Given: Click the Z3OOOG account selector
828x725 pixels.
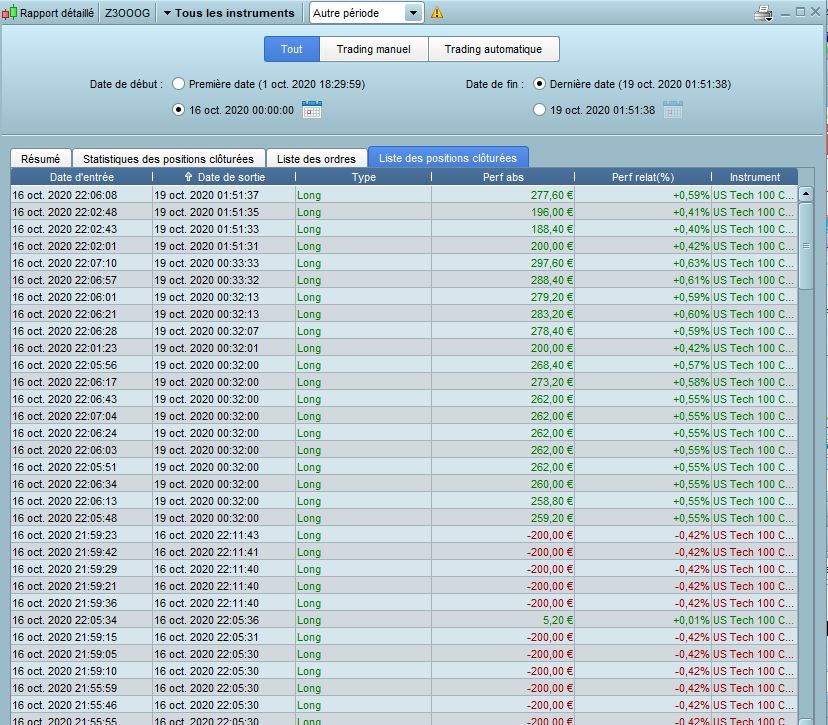Looking at the screenshot, I should pos(129,13).
